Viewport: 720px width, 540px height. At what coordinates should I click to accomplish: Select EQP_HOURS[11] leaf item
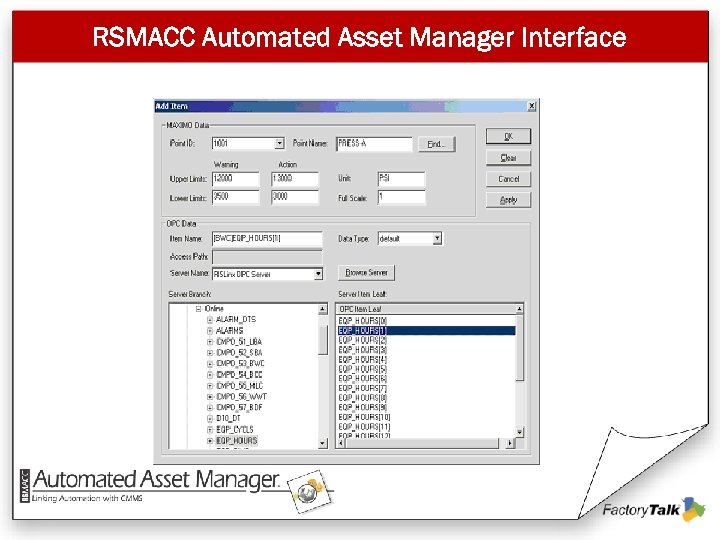click(365, 427)
